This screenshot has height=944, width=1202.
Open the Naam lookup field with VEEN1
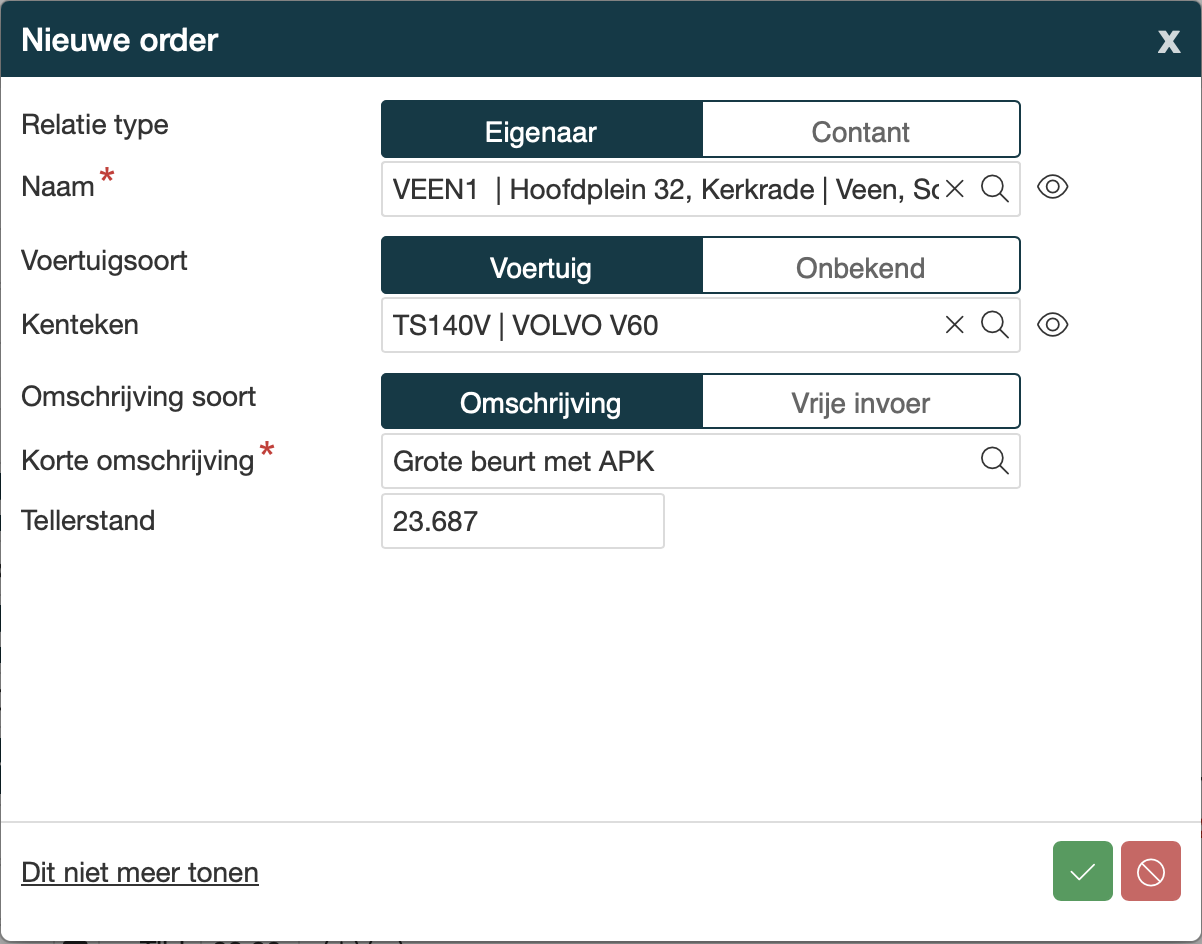660,189
